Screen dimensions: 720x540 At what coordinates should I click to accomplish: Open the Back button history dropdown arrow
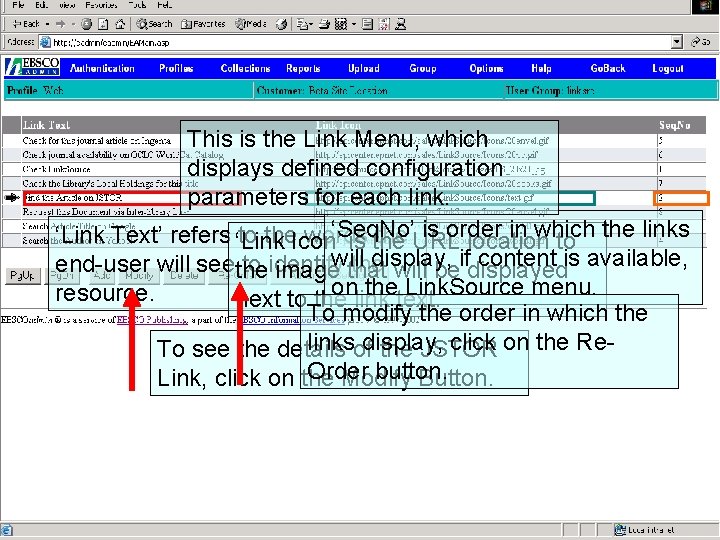[47, 24]
